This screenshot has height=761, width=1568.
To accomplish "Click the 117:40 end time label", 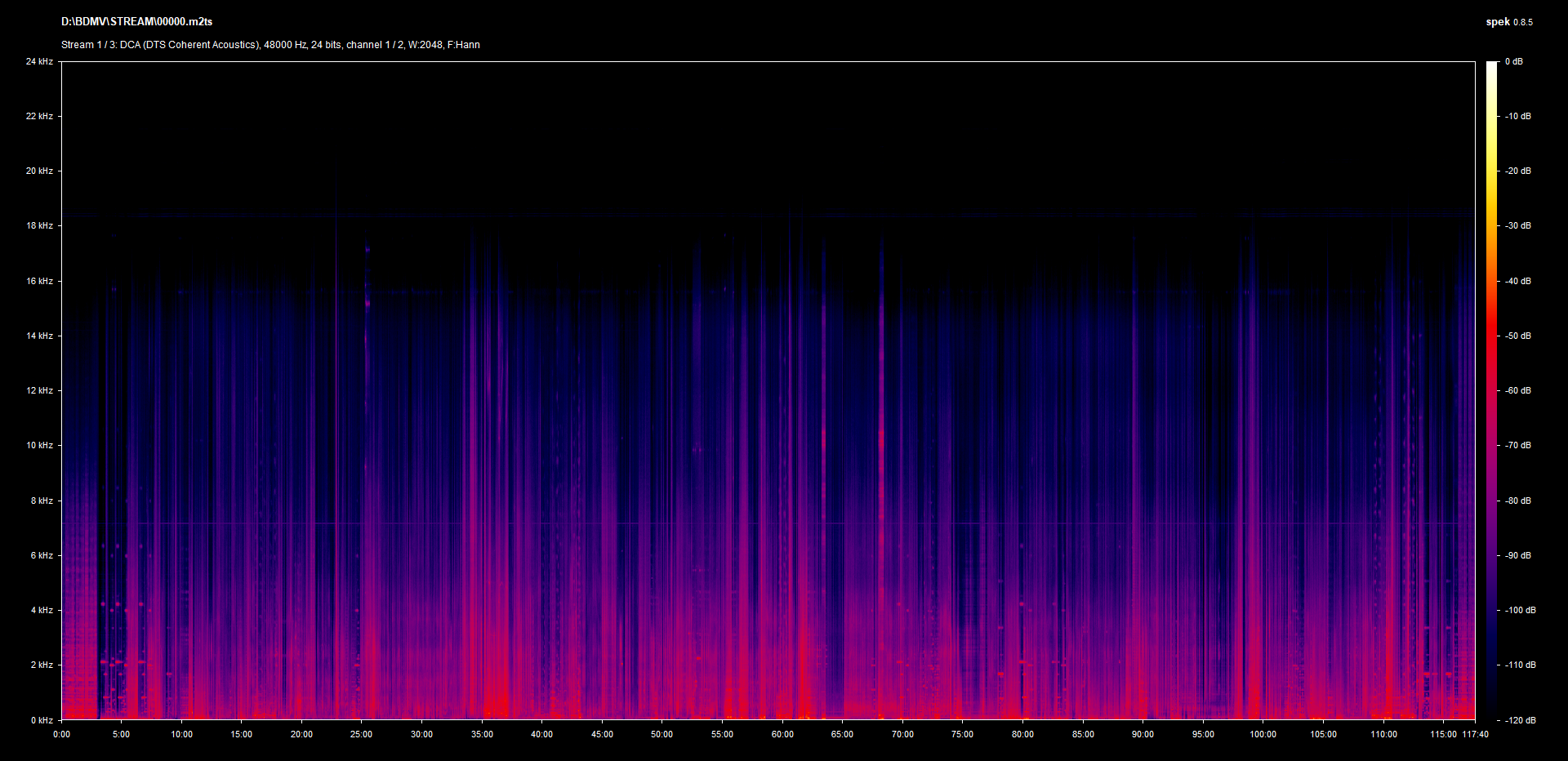I will [1475, 734].
